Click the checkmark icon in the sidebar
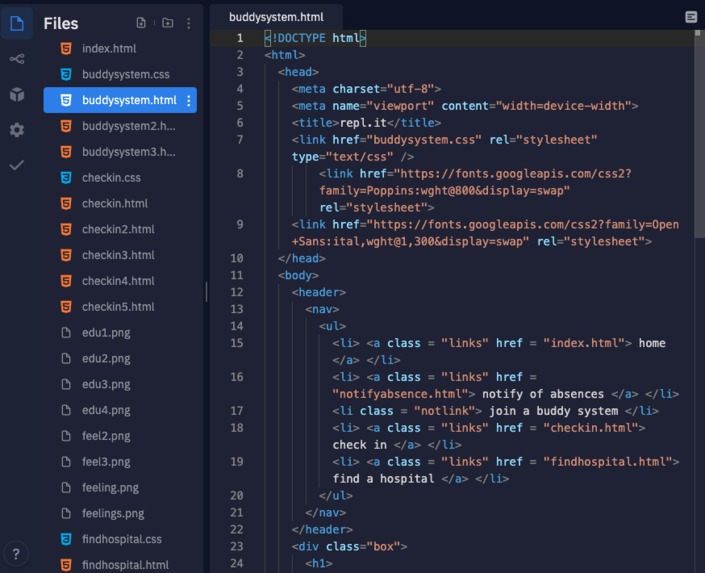 (x=17, y=165)
